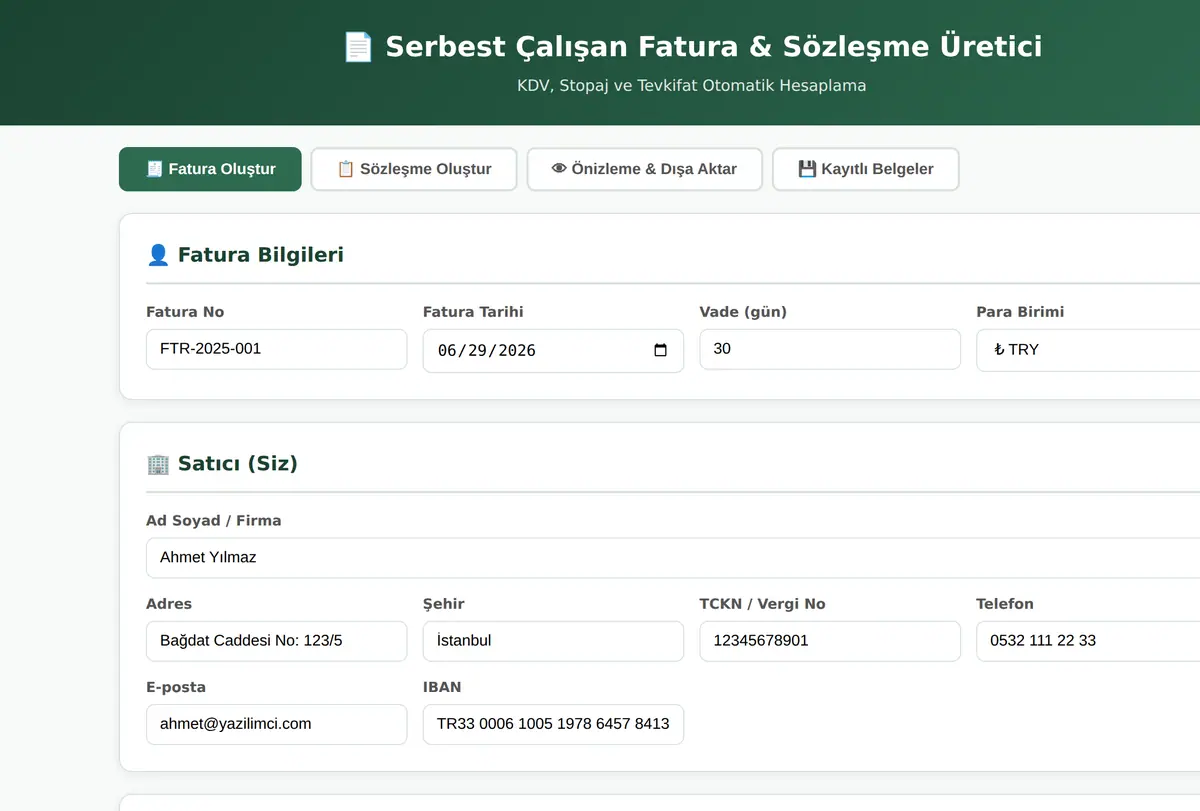Go to the Kayıtlı Belgeler tab

click(866, 169)
